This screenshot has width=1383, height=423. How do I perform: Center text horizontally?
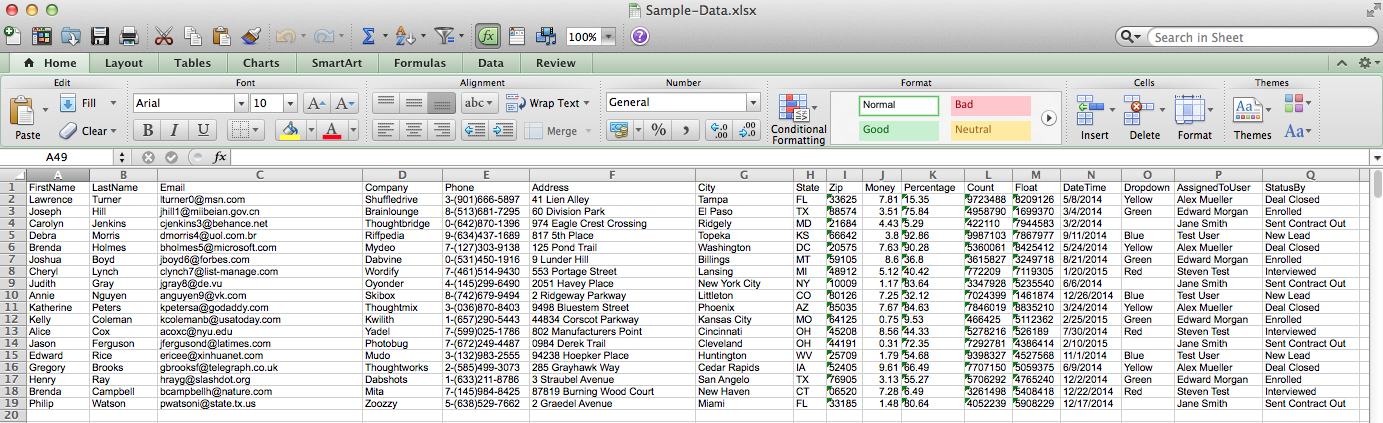coord(414,129)
